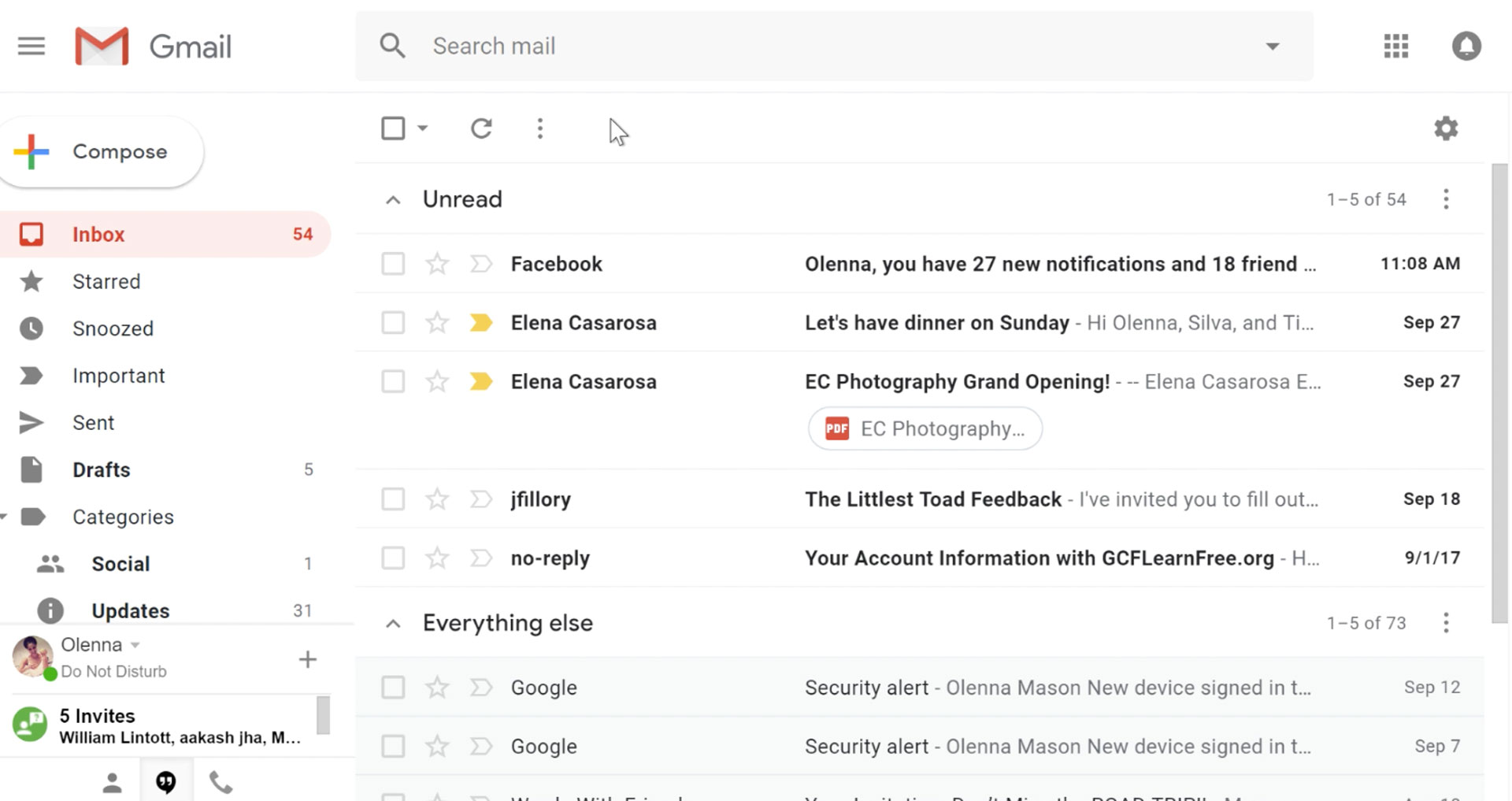Open the Inbox folder
Image resolution: width=1512 pixels, height=801 pixels.
pos(98,234)
